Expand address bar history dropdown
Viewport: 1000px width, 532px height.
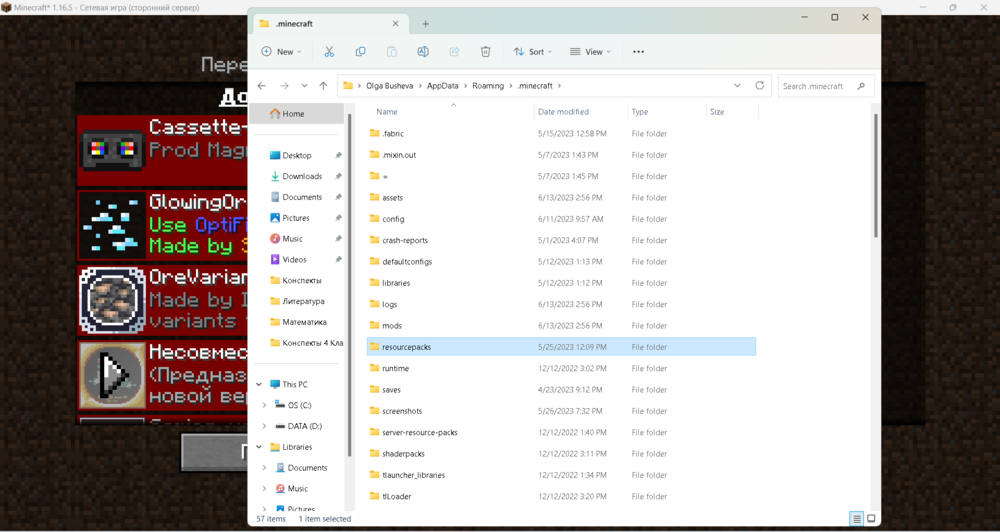[x=737, y=85]
